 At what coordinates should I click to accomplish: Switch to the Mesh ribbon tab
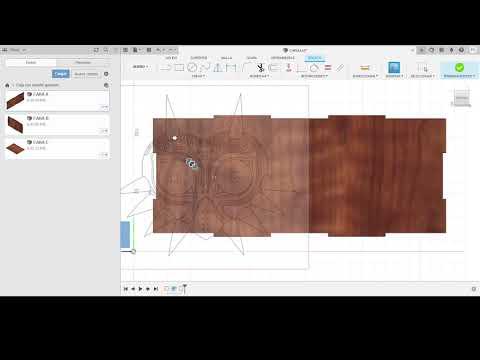point(226,58)
